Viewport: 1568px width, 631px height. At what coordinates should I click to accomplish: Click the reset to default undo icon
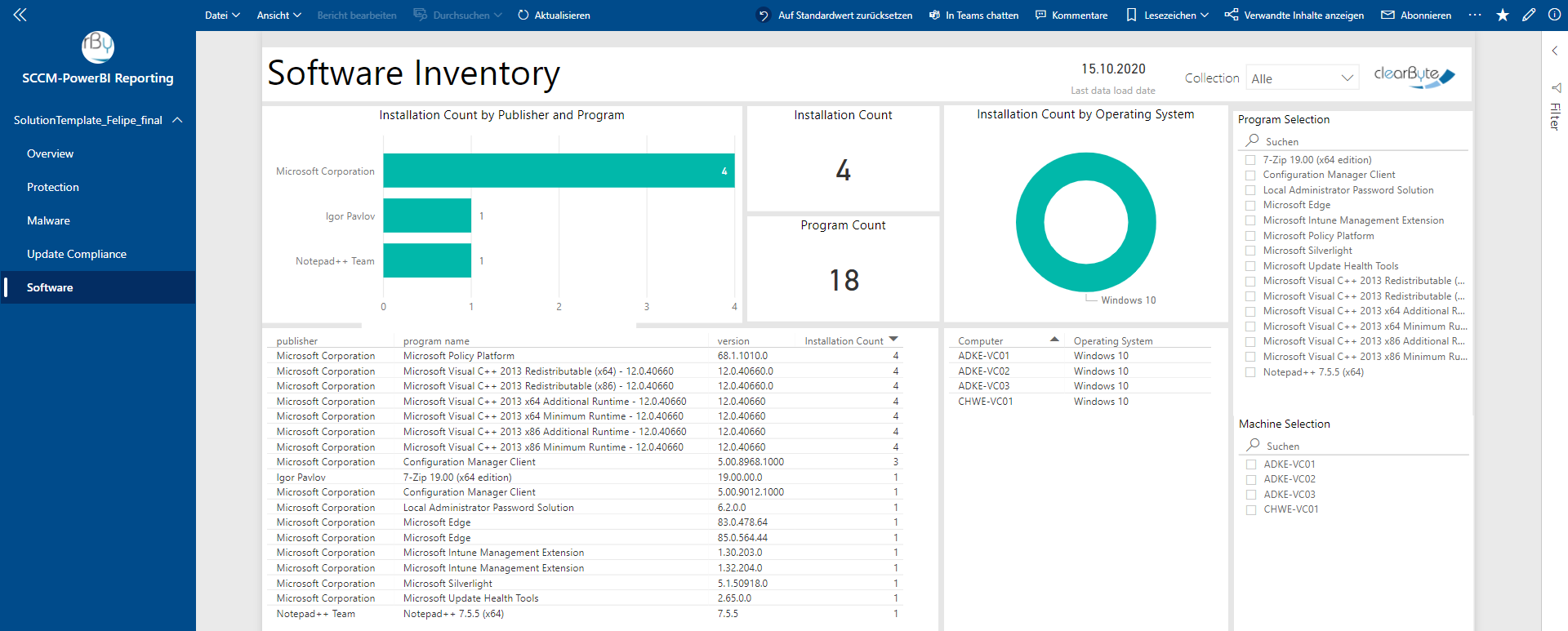[764, 15]
